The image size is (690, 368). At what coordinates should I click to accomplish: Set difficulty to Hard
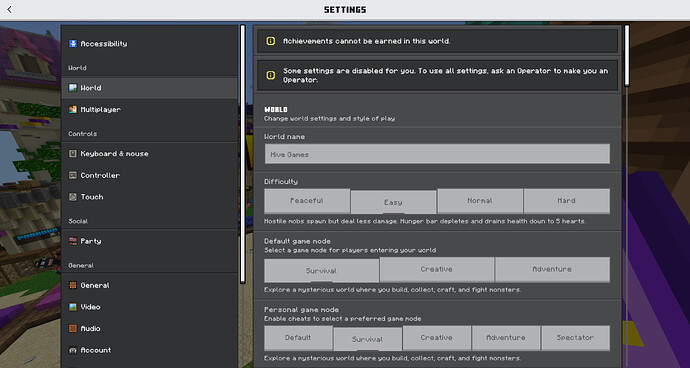(x=566, y=201)
